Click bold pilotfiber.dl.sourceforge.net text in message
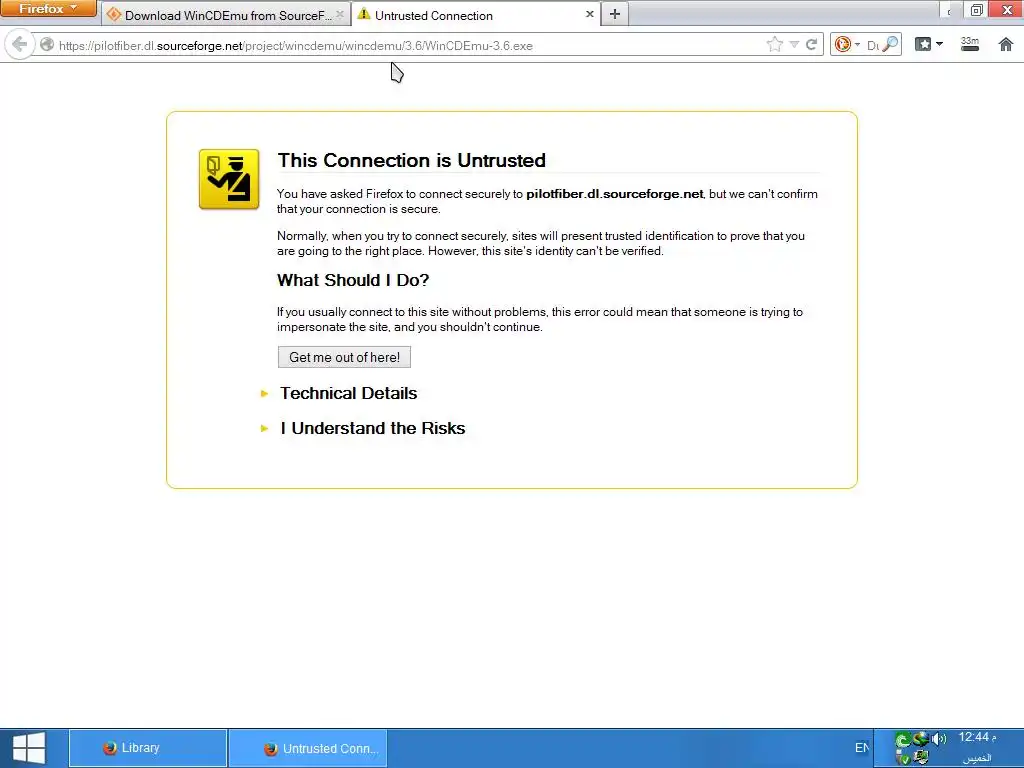This screenshot has height=768, width=1024. tap(615, 194)
